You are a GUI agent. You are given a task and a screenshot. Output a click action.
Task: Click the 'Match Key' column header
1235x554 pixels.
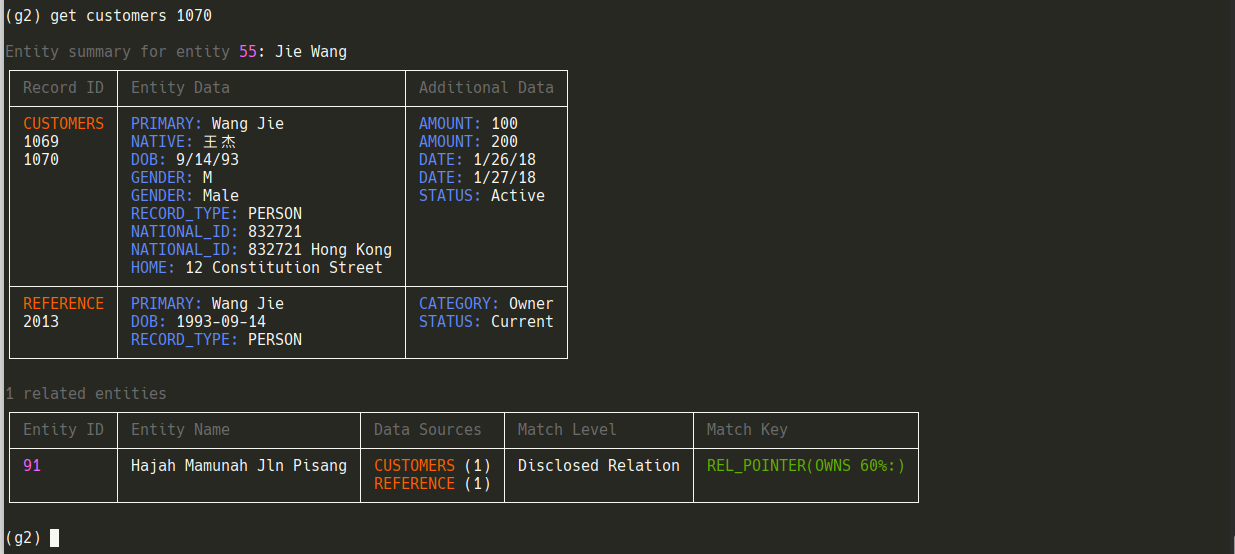[747, 430]
